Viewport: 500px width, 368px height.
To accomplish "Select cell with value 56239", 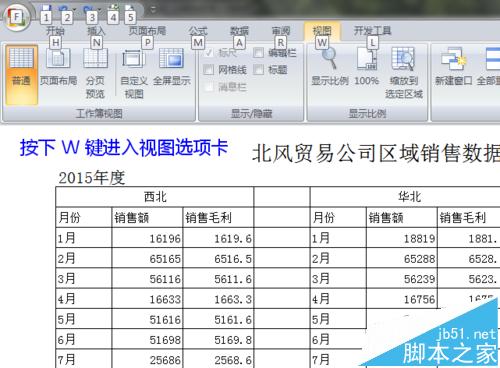I will 402,279.
